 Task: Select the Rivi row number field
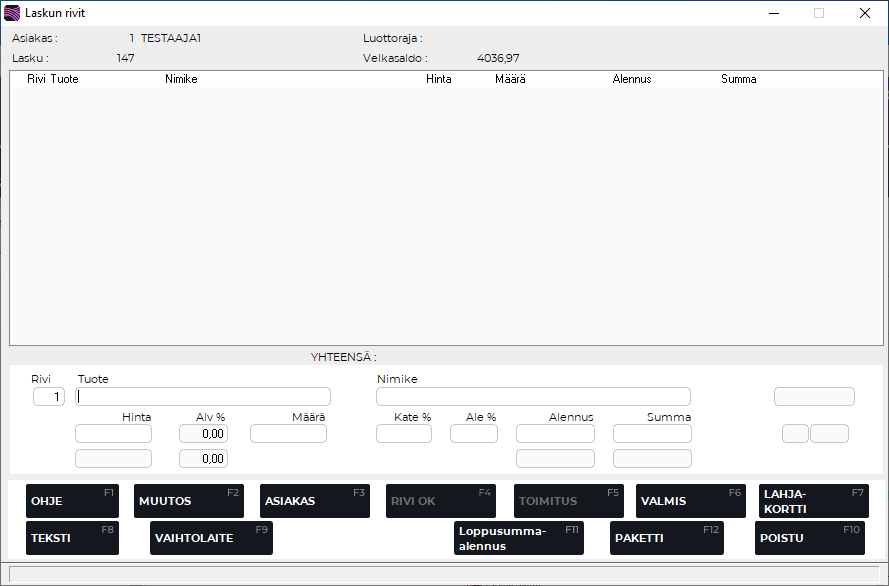49,397
